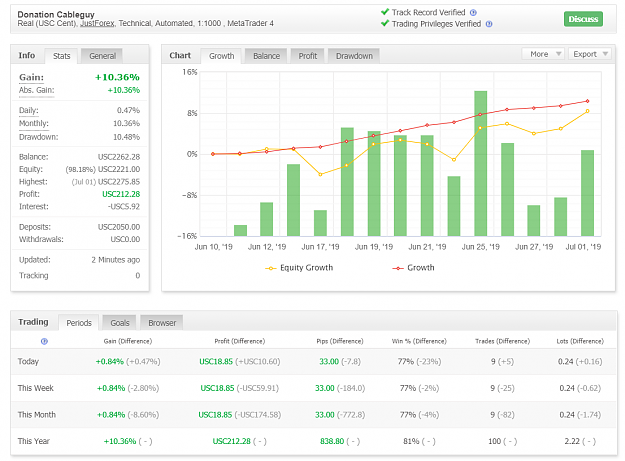
Task: Click the Updated 2 Minutes ago text
Action: 116,260
